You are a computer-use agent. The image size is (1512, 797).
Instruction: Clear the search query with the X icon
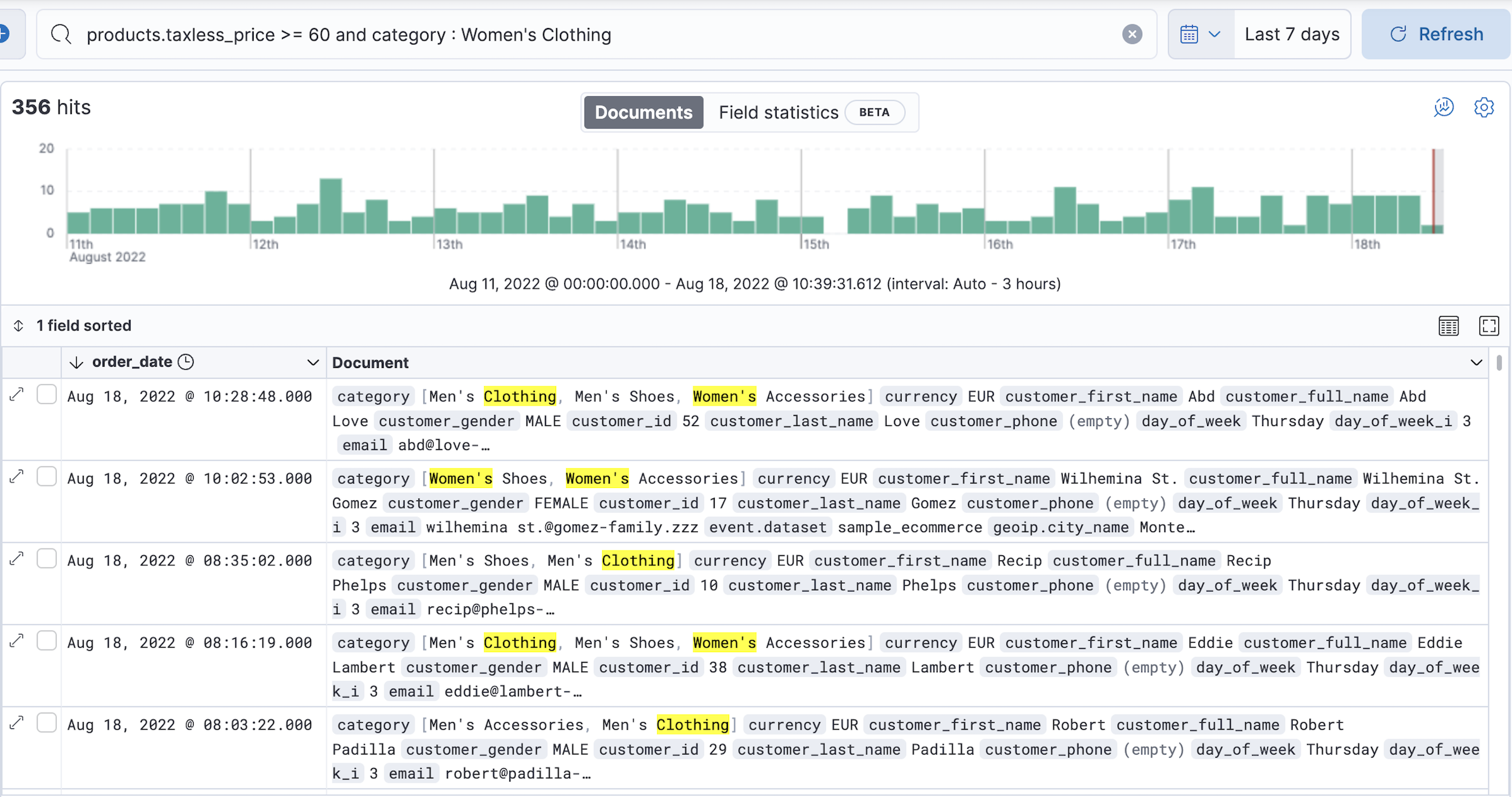tap(1132, 34)
